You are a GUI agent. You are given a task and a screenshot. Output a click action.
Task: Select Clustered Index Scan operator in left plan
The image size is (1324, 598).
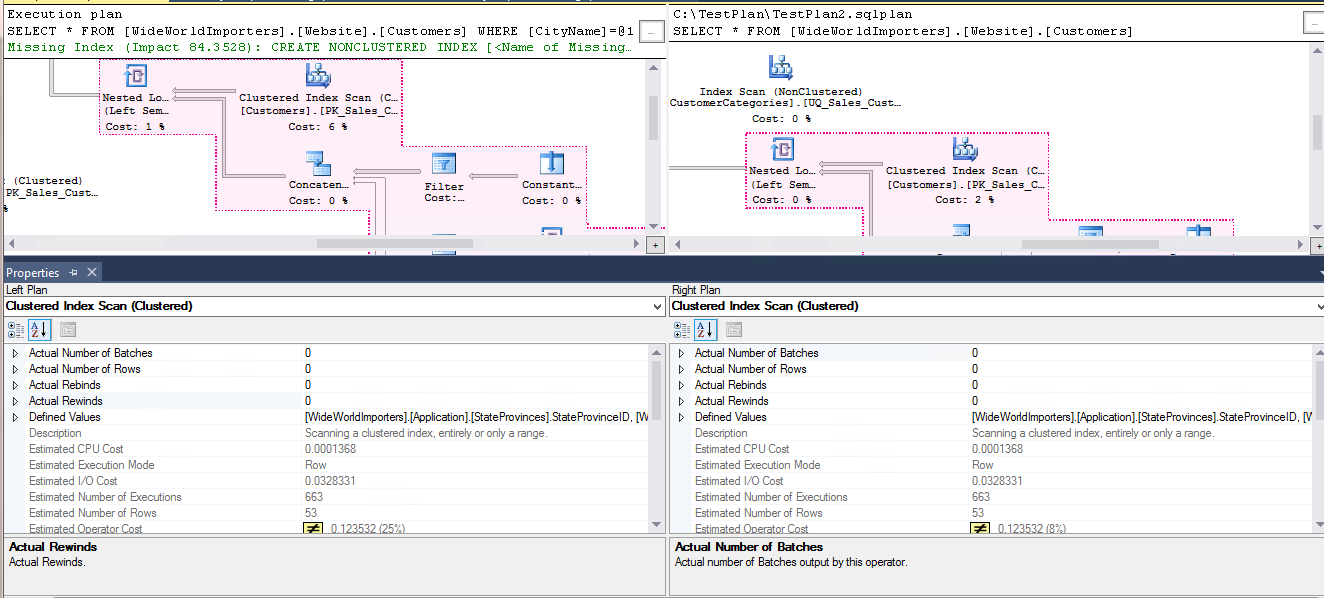pos(318,76)
